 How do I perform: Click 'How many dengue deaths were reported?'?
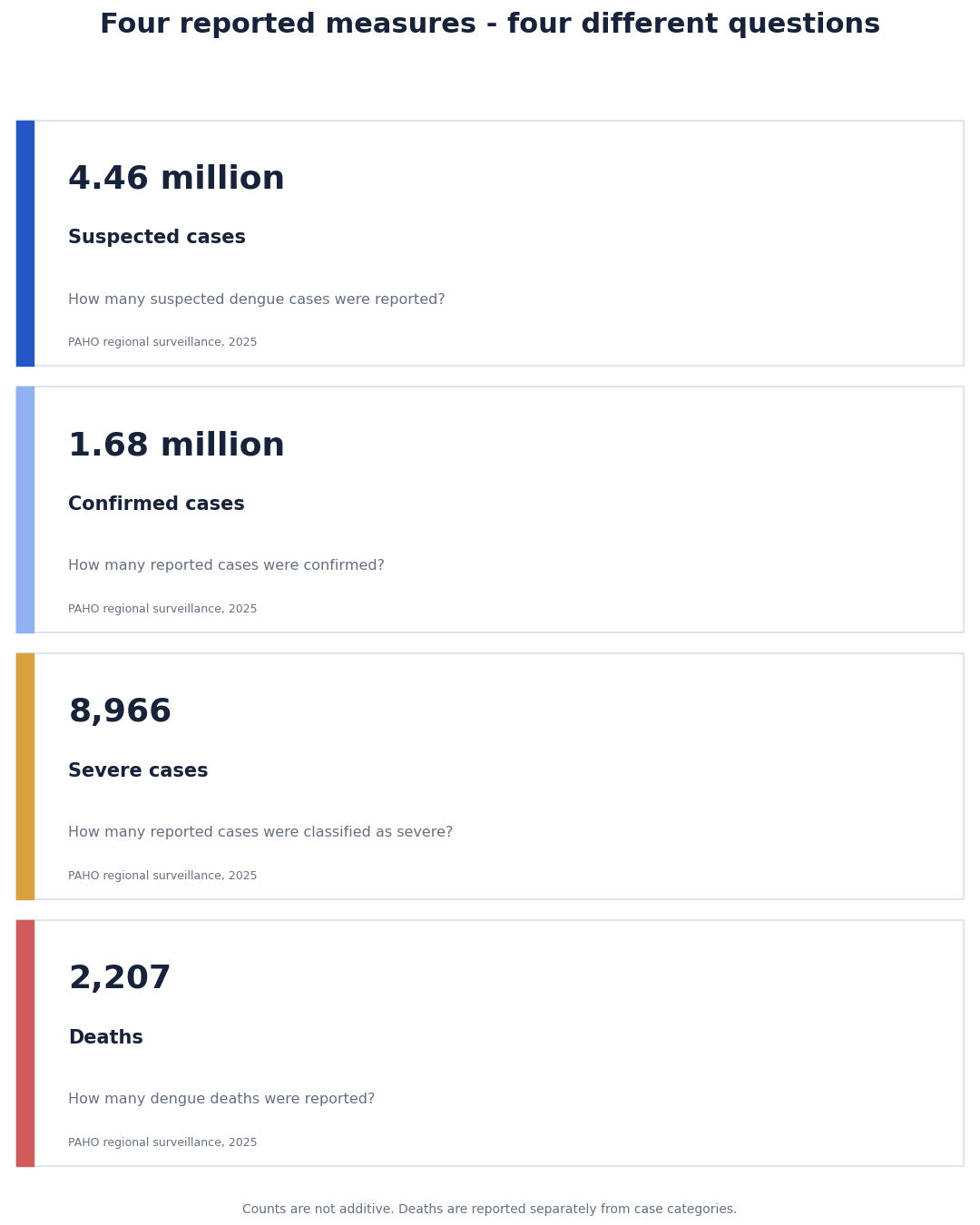(221, 1100)
